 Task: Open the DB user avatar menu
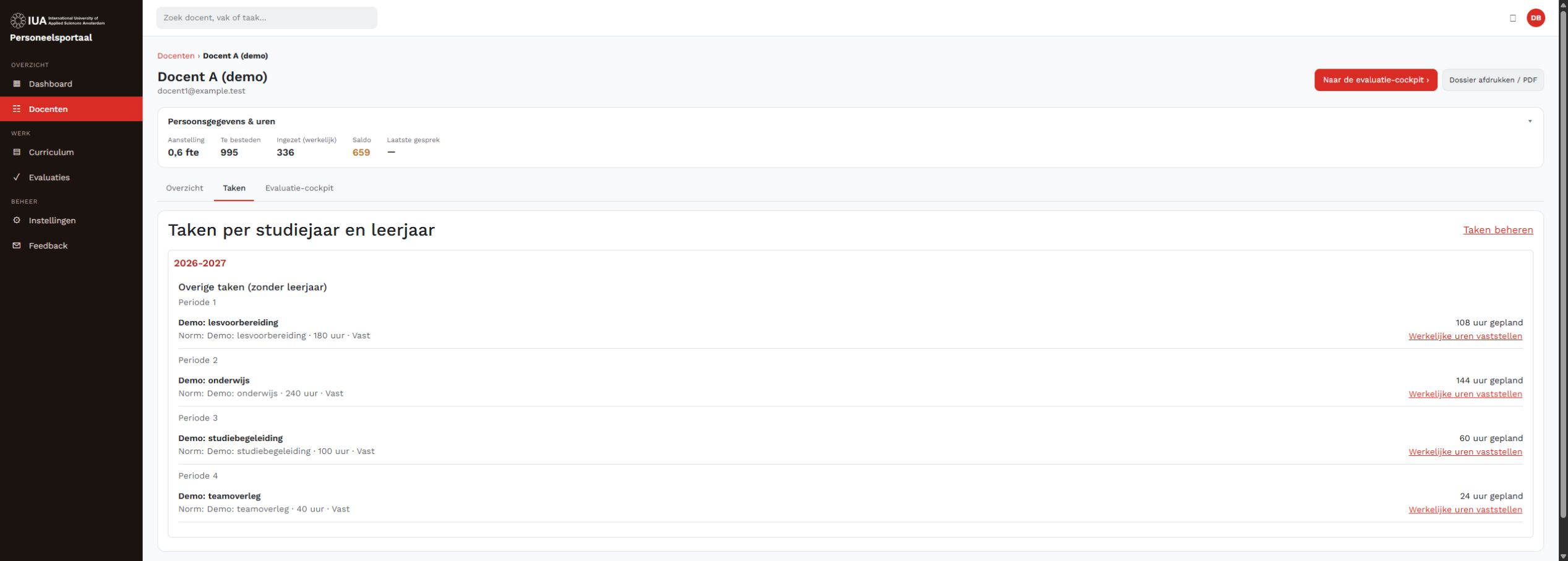click(1535, 18)
